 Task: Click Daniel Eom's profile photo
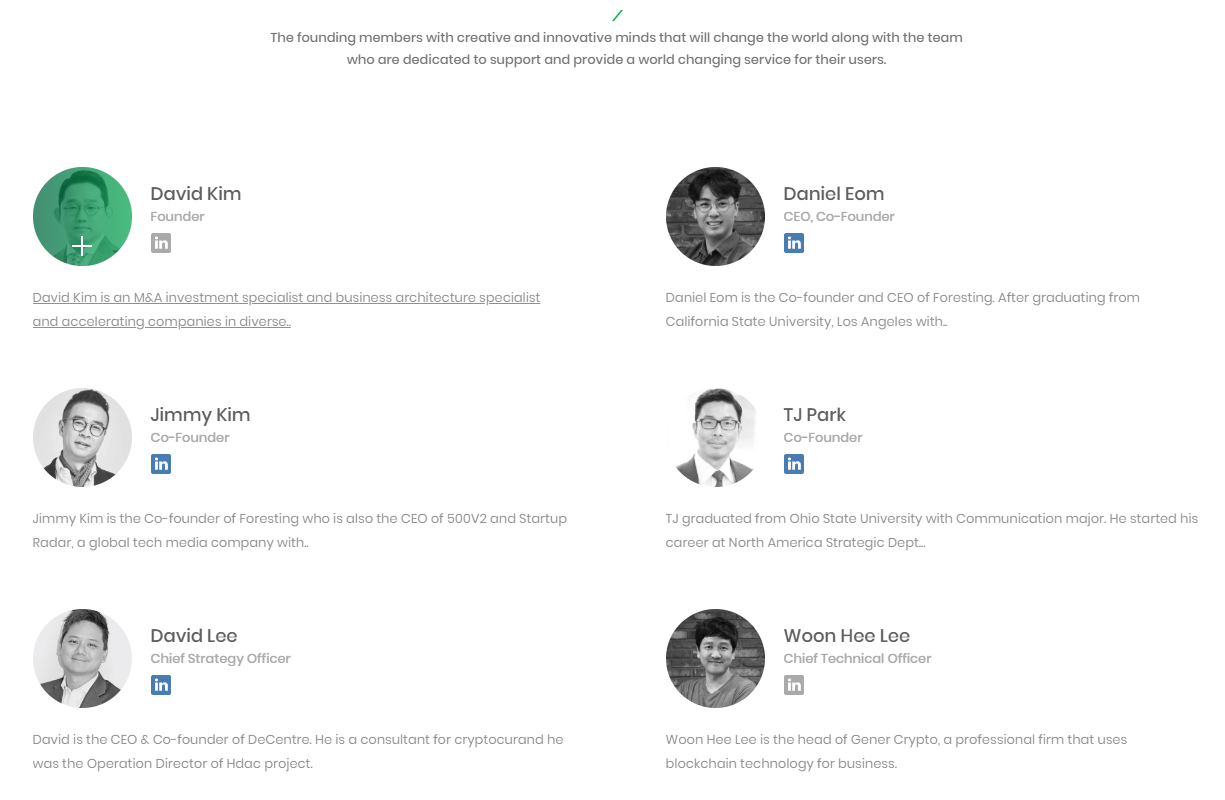point(715,216)
